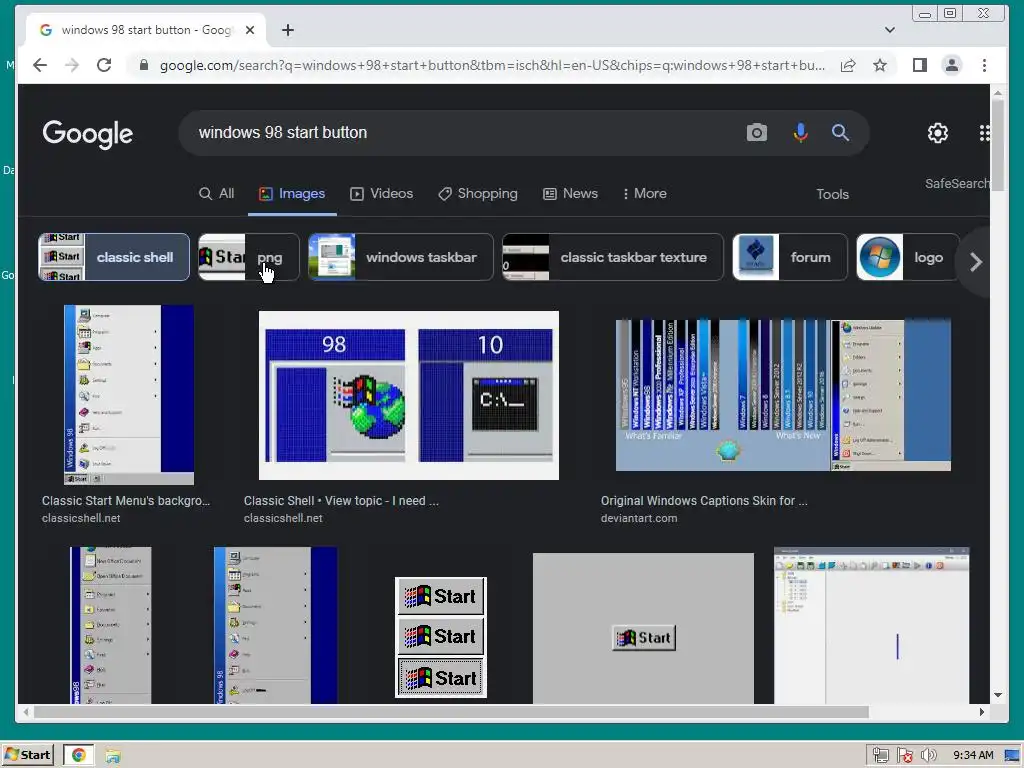Viewport: 1024px width, 768px height.
Task: Open the Windows Captions Skin image
Action: [783, 395]
